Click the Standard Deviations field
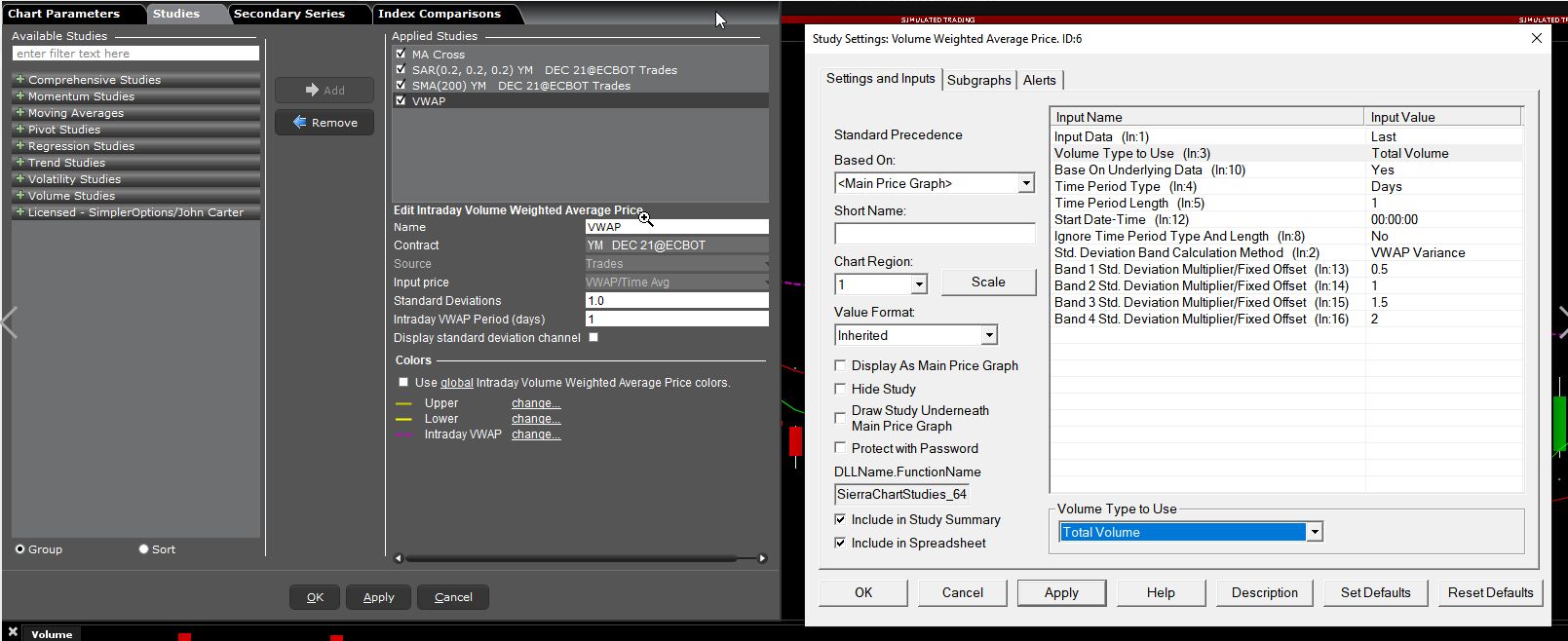This screenshot has width=1568, height=641. coord(676,301)
